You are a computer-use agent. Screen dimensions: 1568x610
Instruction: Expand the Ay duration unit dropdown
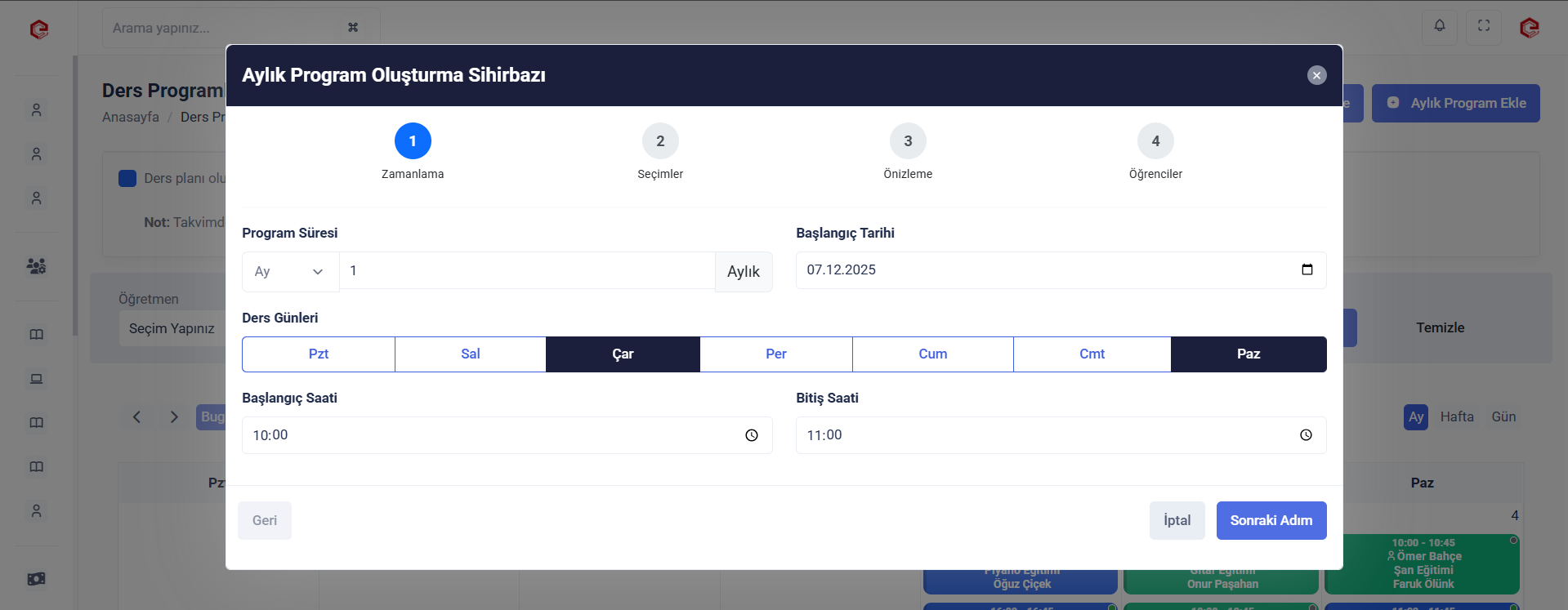[290, 272]
